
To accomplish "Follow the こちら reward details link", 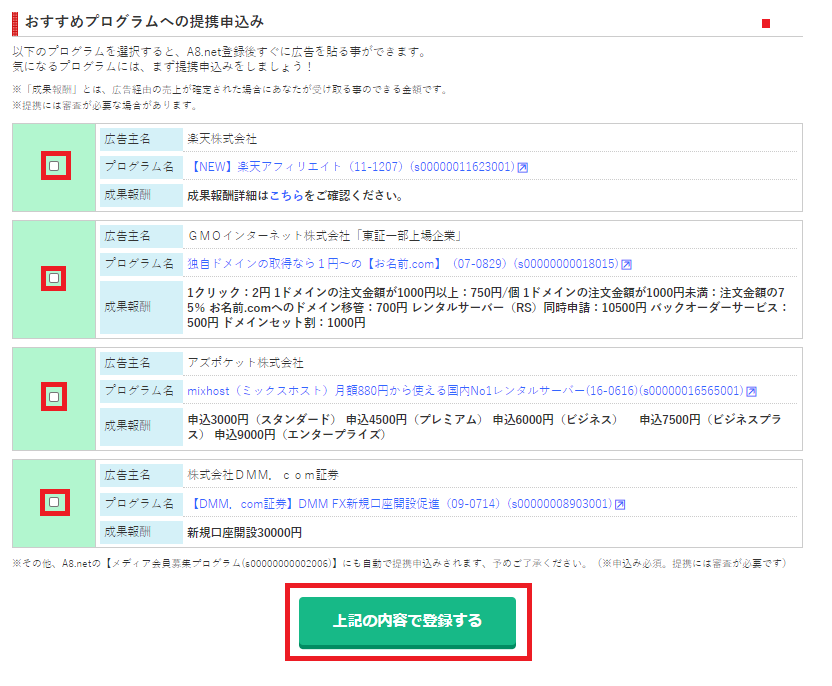I will coord(287,196).
